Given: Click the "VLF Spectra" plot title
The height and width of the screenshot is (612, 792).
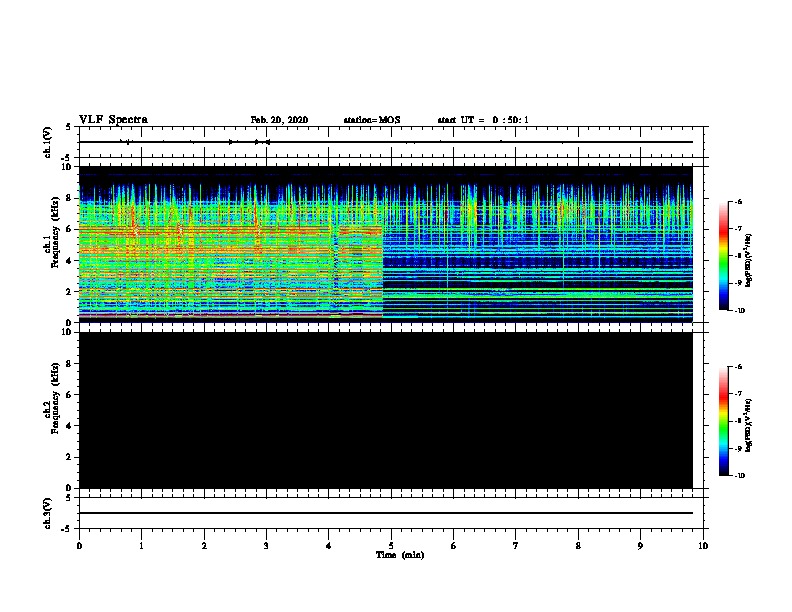Looking at the screenshot, I should click(113, 120).
